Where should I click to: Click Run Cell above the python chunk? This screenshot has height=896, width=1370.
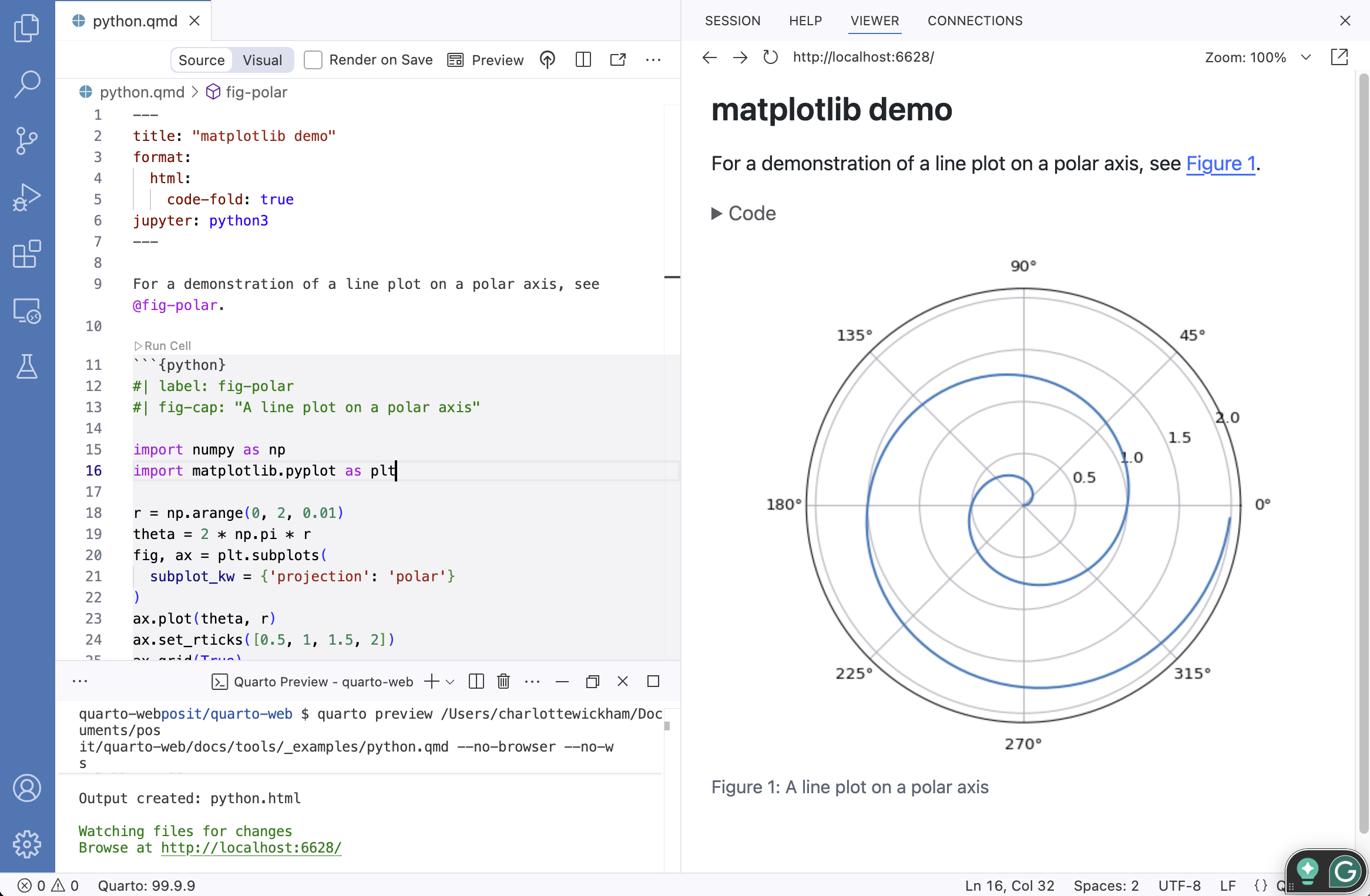coord(163,346)
